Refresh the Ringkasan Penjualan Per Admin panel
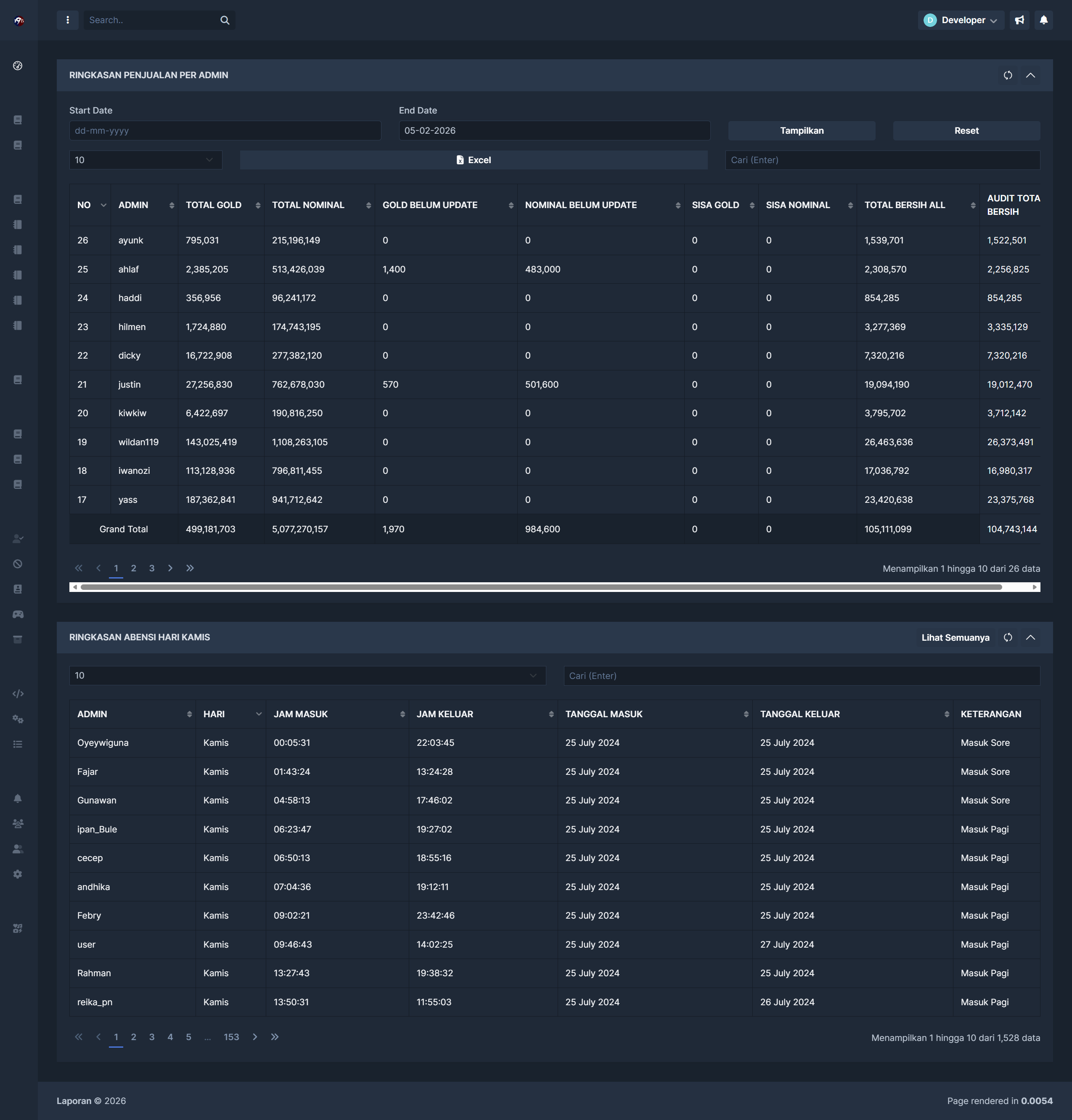 [x=1008, y=75]
